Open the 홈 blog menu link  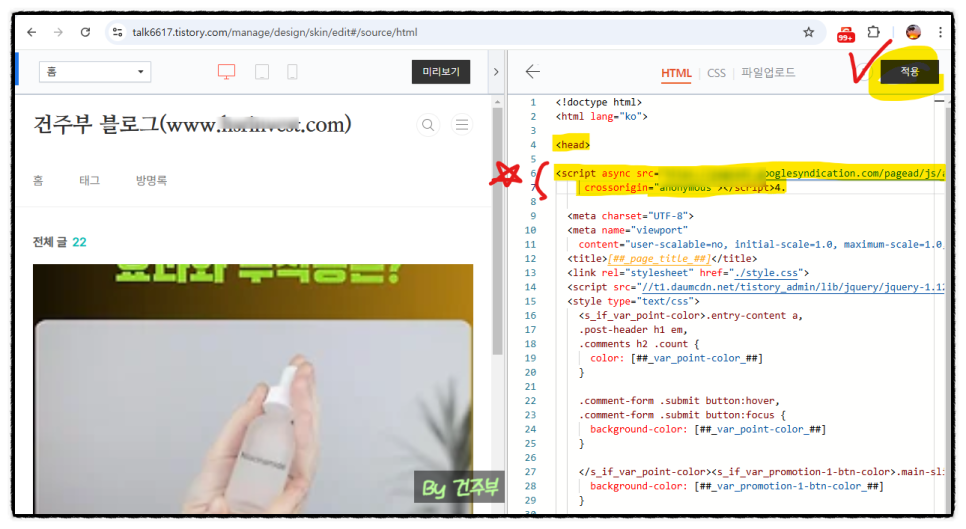pyautogui.click(x=38, y=180)
